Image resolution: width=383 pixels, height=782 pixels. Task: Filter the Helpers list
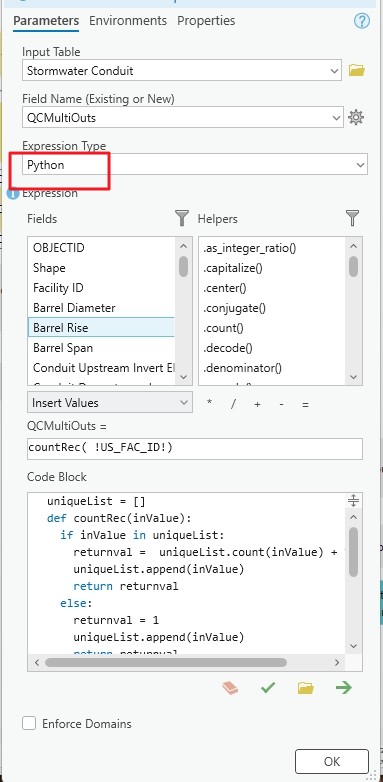click(x=353, y=218)
